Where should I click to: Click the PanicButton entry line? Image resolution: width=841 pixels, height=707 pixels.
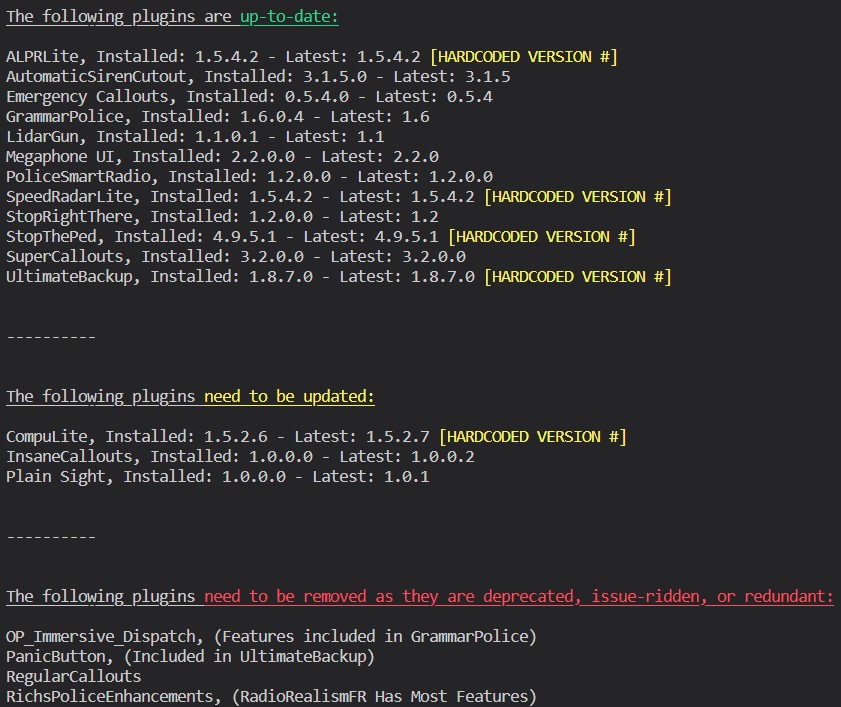point(190,657)
